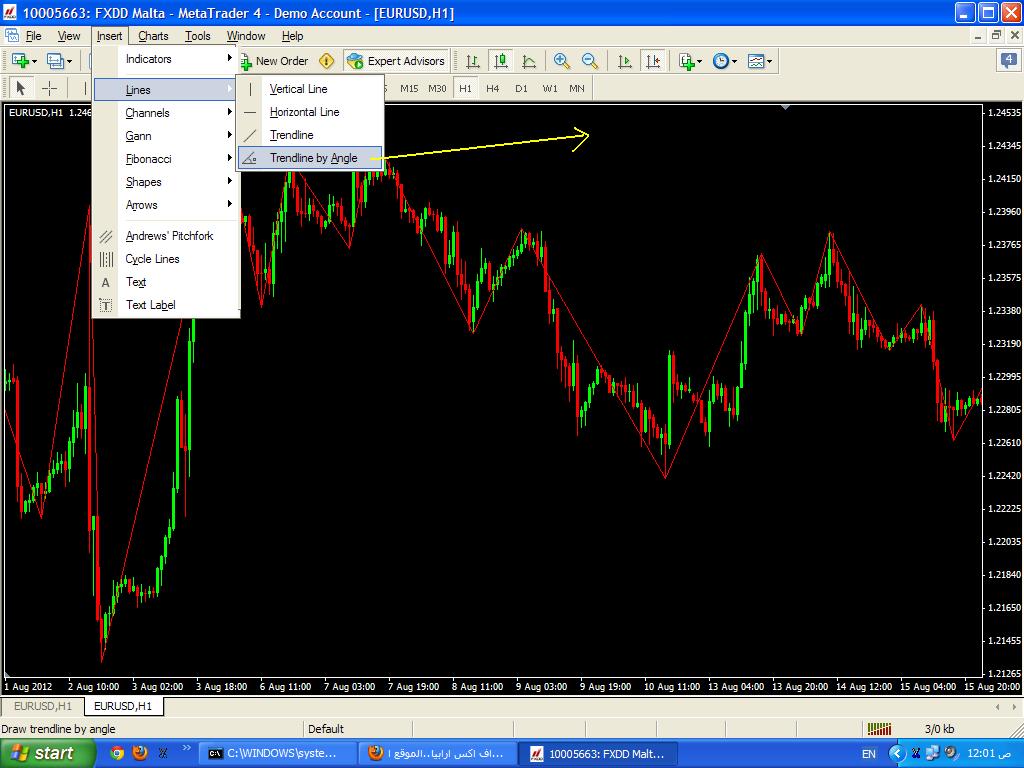Open Templates dropdown arrow
The image size is (1024, 768).
(x=769, y=61)
